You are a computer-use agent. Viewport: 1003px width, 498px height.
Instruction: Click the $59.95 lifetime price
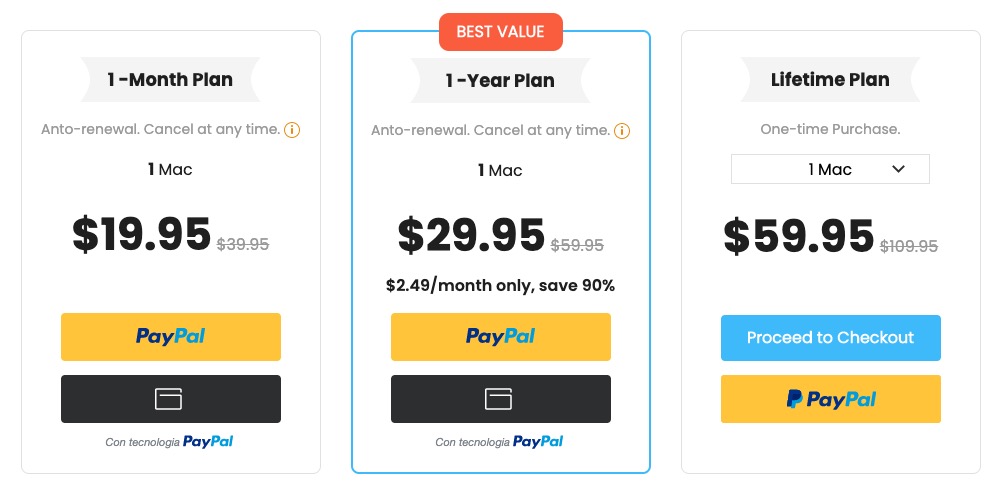pyautogui.click(x=799, y=236)
